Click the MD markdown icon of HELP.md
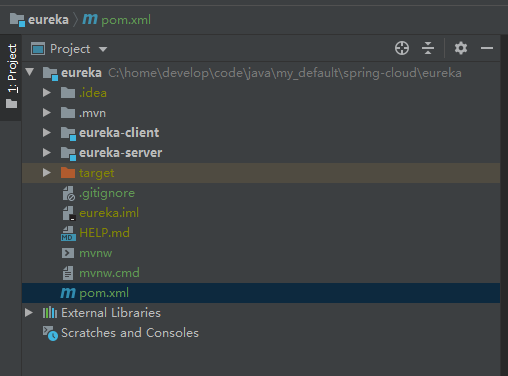Image resolution: width=508 pixels, height=376 pixels. click(x=68, y=234)
